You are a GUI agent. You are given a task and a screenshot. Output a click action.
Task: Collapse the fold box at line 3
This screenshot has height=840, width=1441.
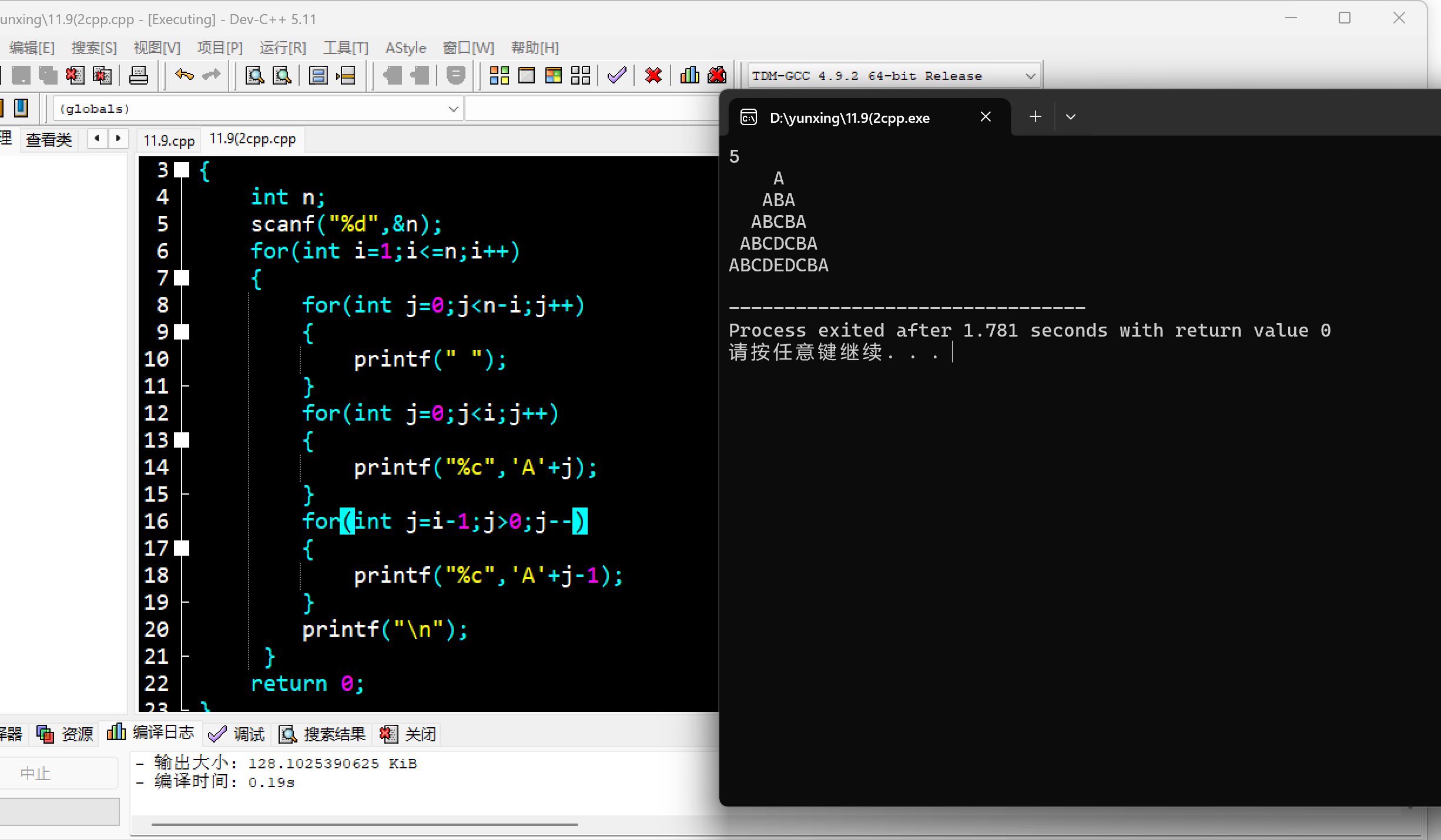pos(182,170)
